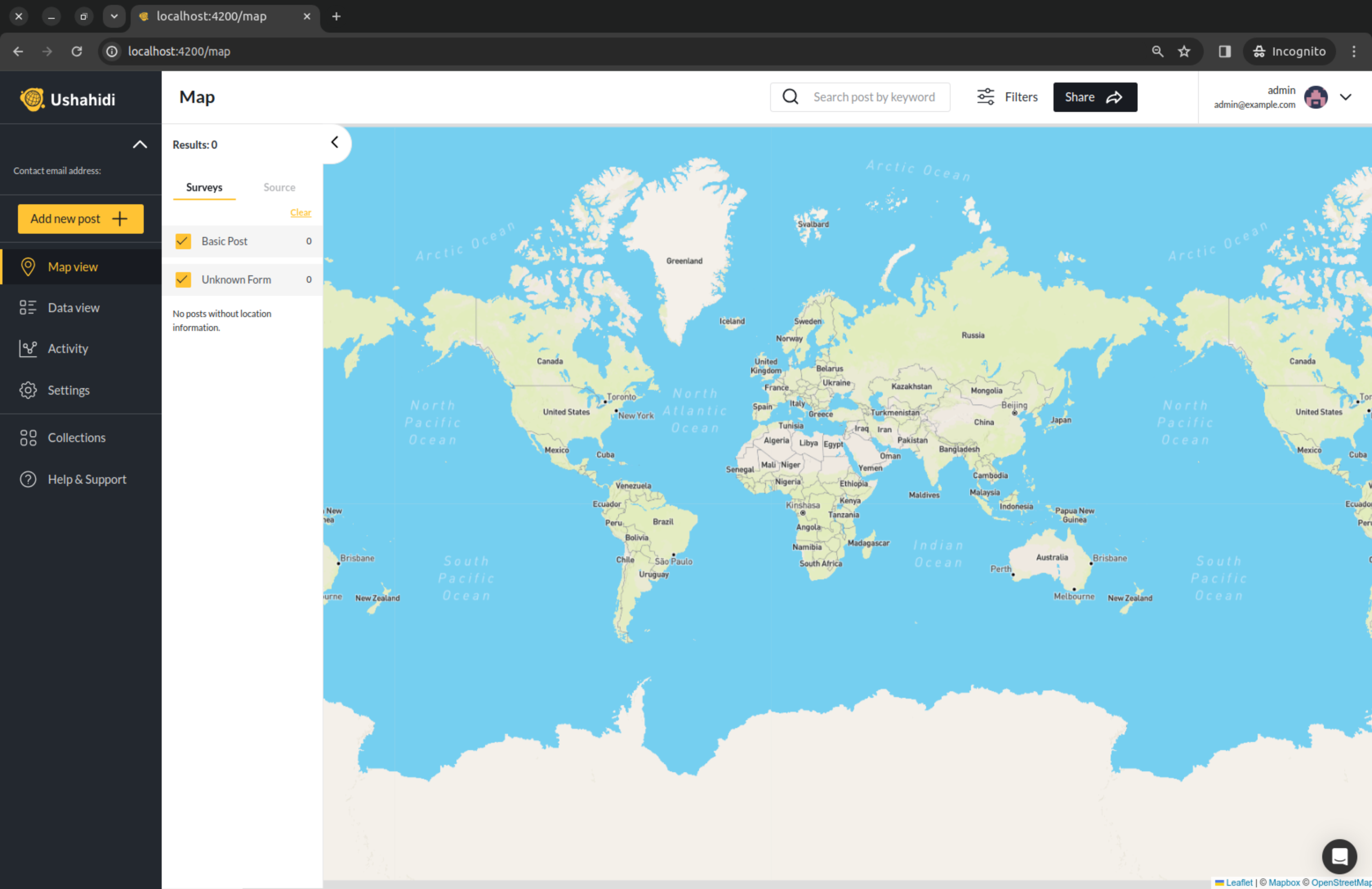Click the Filters sliders icon
Screen dimensions: 1372x889
(986, 97)
